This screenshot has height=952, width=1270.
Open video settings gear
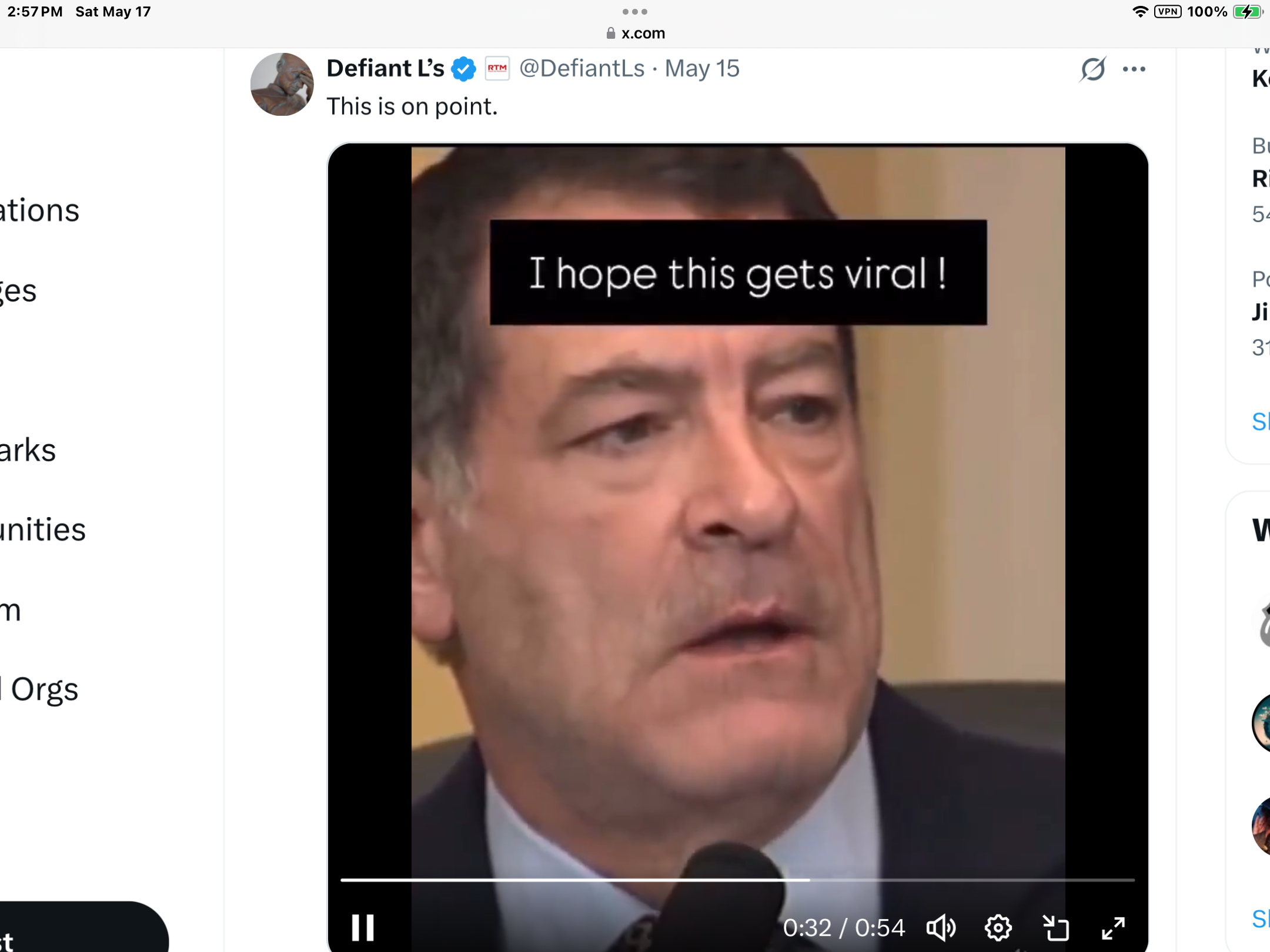(998, 928)
